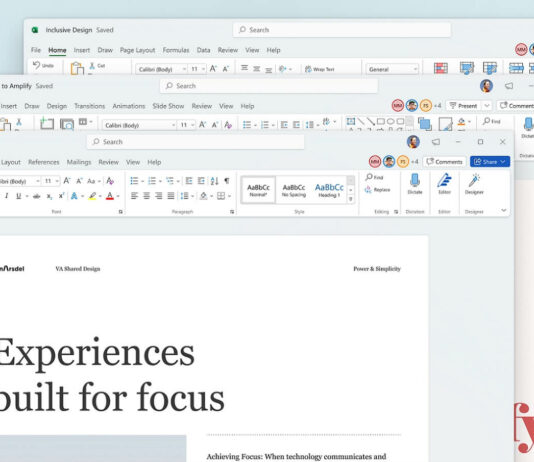Toggle strikethrough in Word ribbon
The height and width of the screenshot is (462, 534).
click(x=36, y=196)
